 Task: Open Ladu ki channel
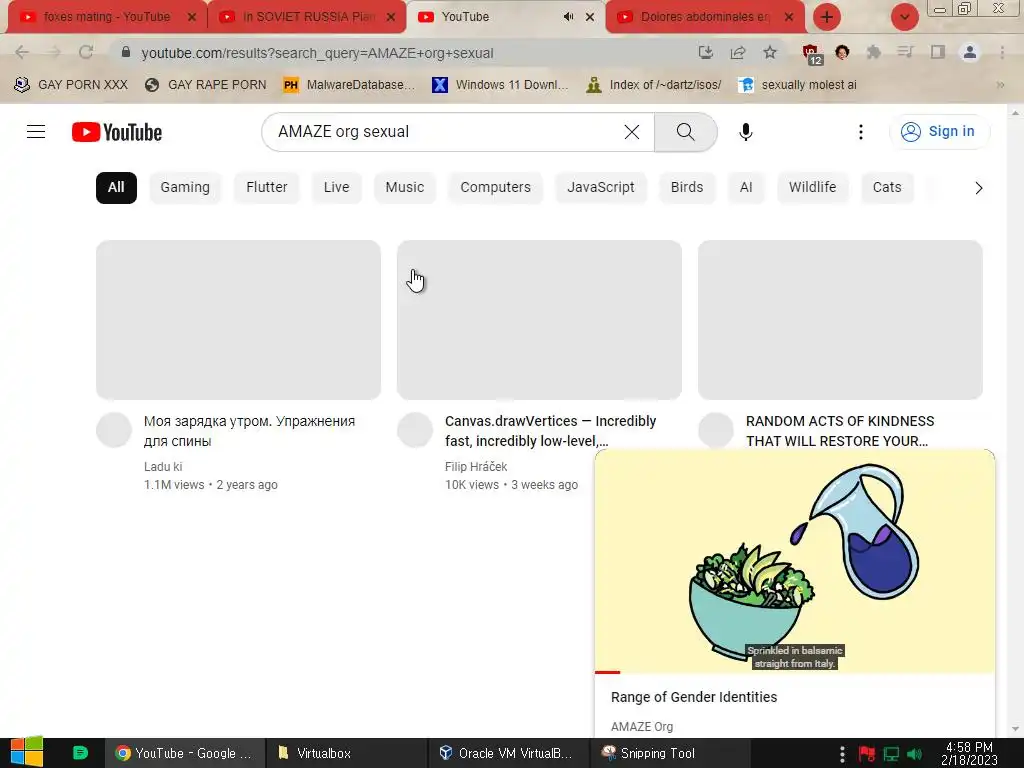[x=163, y=467]
